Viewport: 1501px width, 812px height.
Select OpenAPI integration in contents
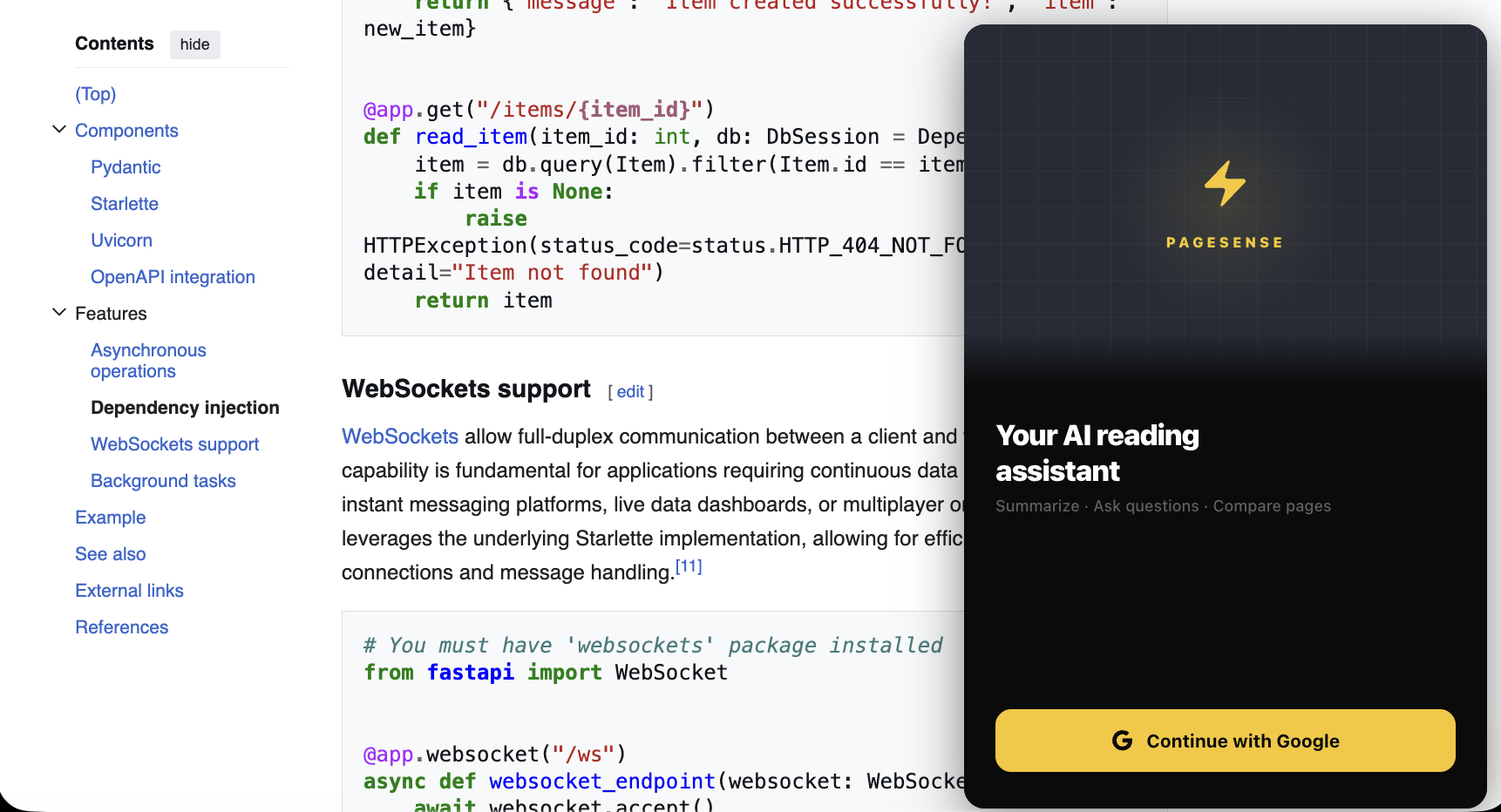(x=173, y=277)
